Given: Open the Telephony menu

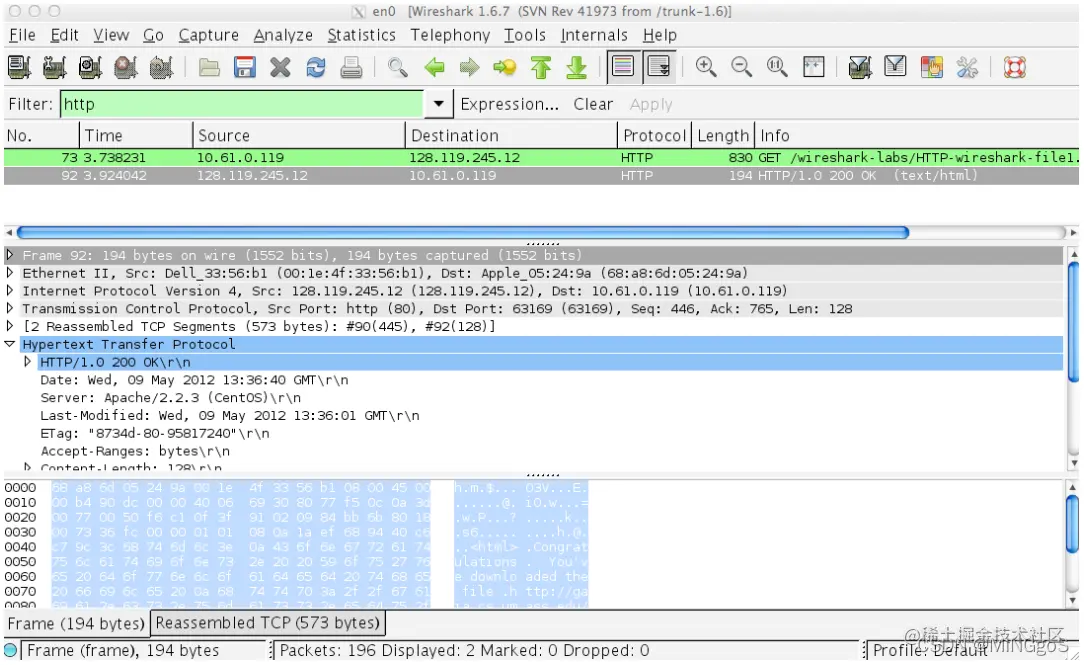Looking at the screenshot, I should point(450,35).
